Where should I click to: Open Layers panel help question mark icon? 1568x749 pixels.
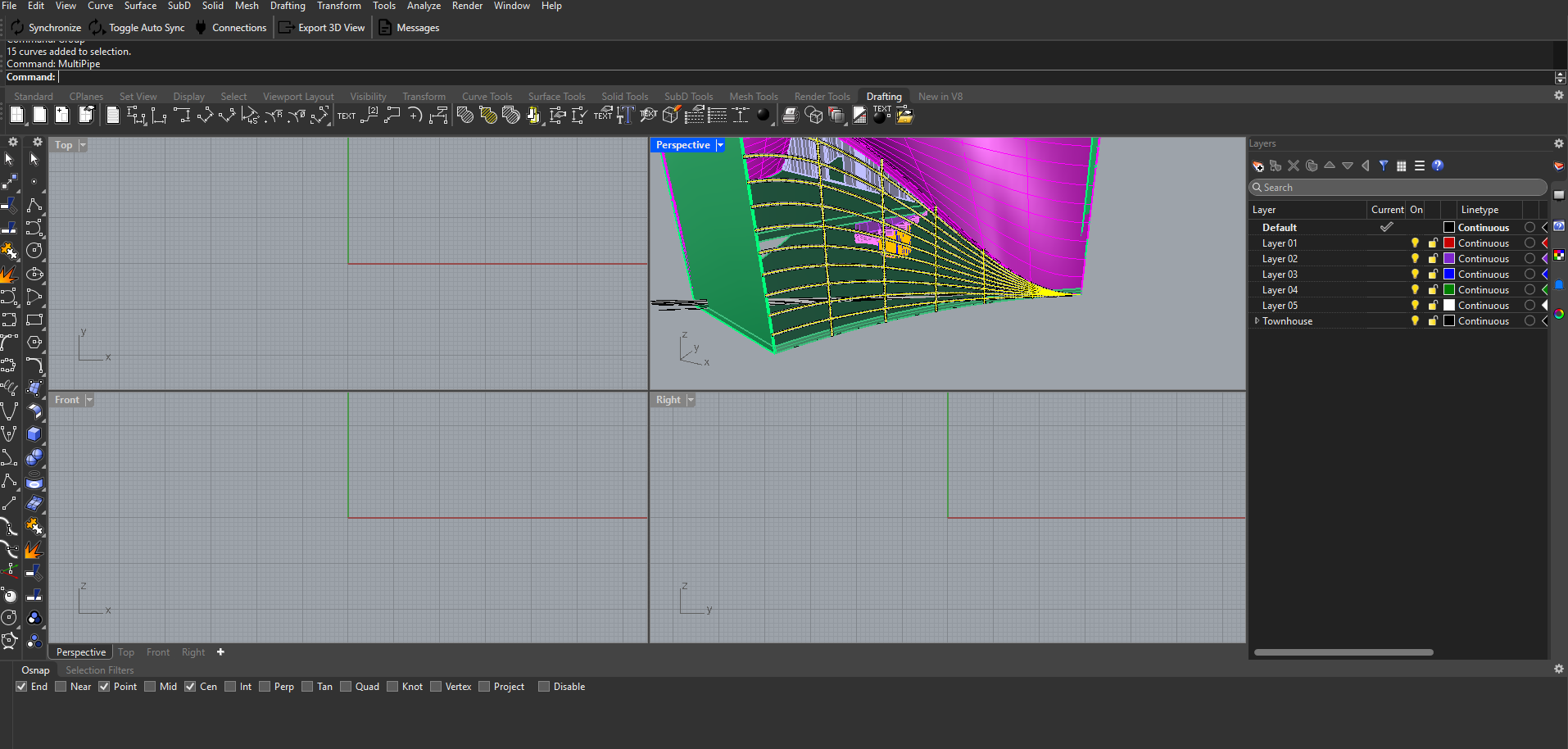[1438, 166]
